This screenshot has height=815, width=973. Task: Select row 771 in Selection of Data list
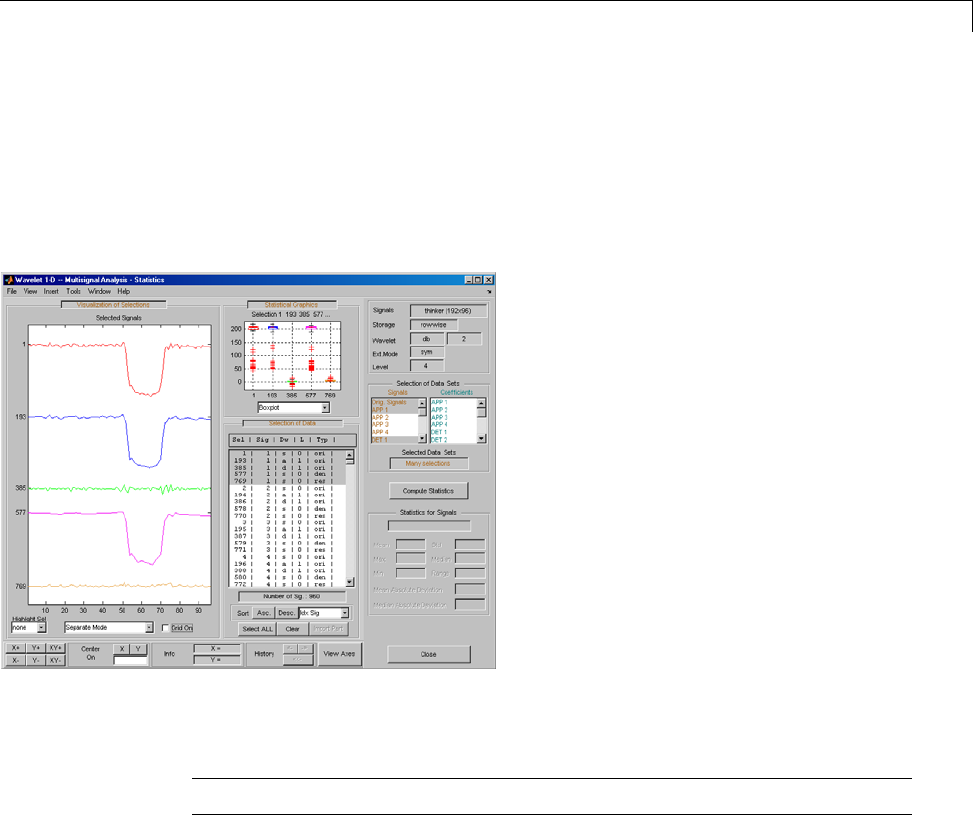click(x=287, y=549)
